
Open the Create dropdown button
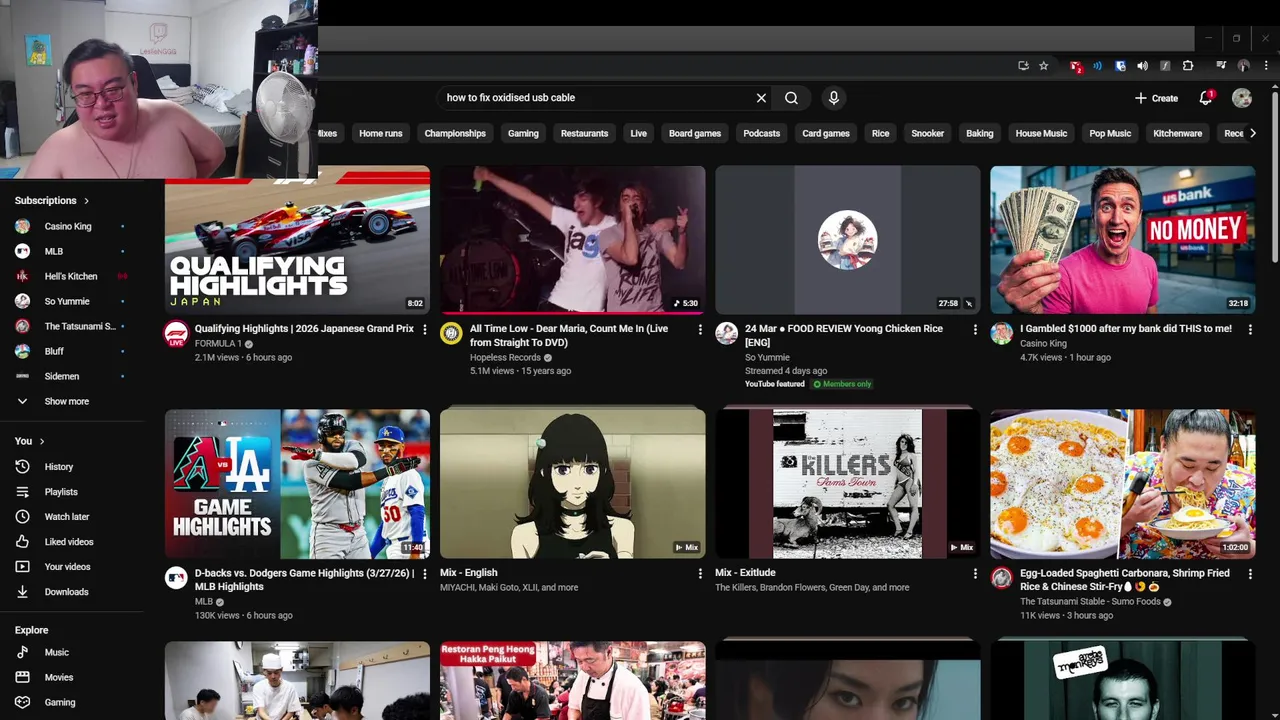(x=1157, y=98)
